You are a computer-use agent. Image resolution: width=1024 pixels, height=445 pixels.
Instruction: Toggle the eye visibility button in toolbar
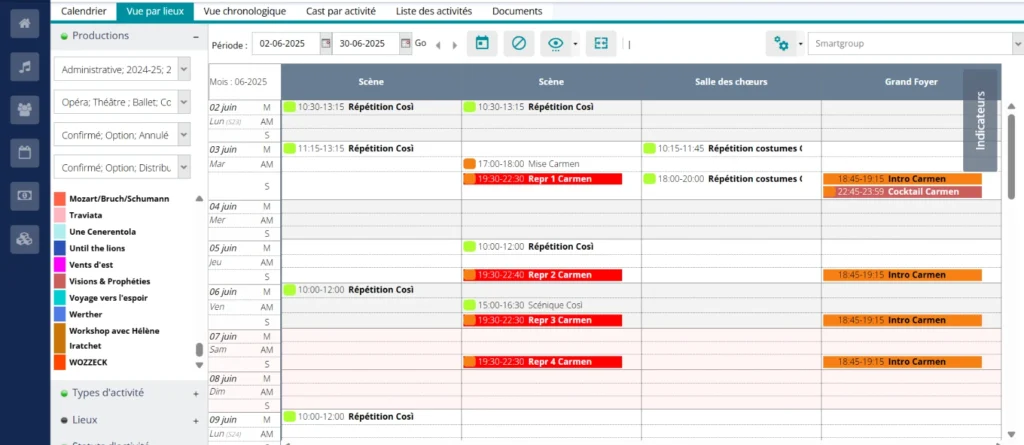tap(556, 44)
